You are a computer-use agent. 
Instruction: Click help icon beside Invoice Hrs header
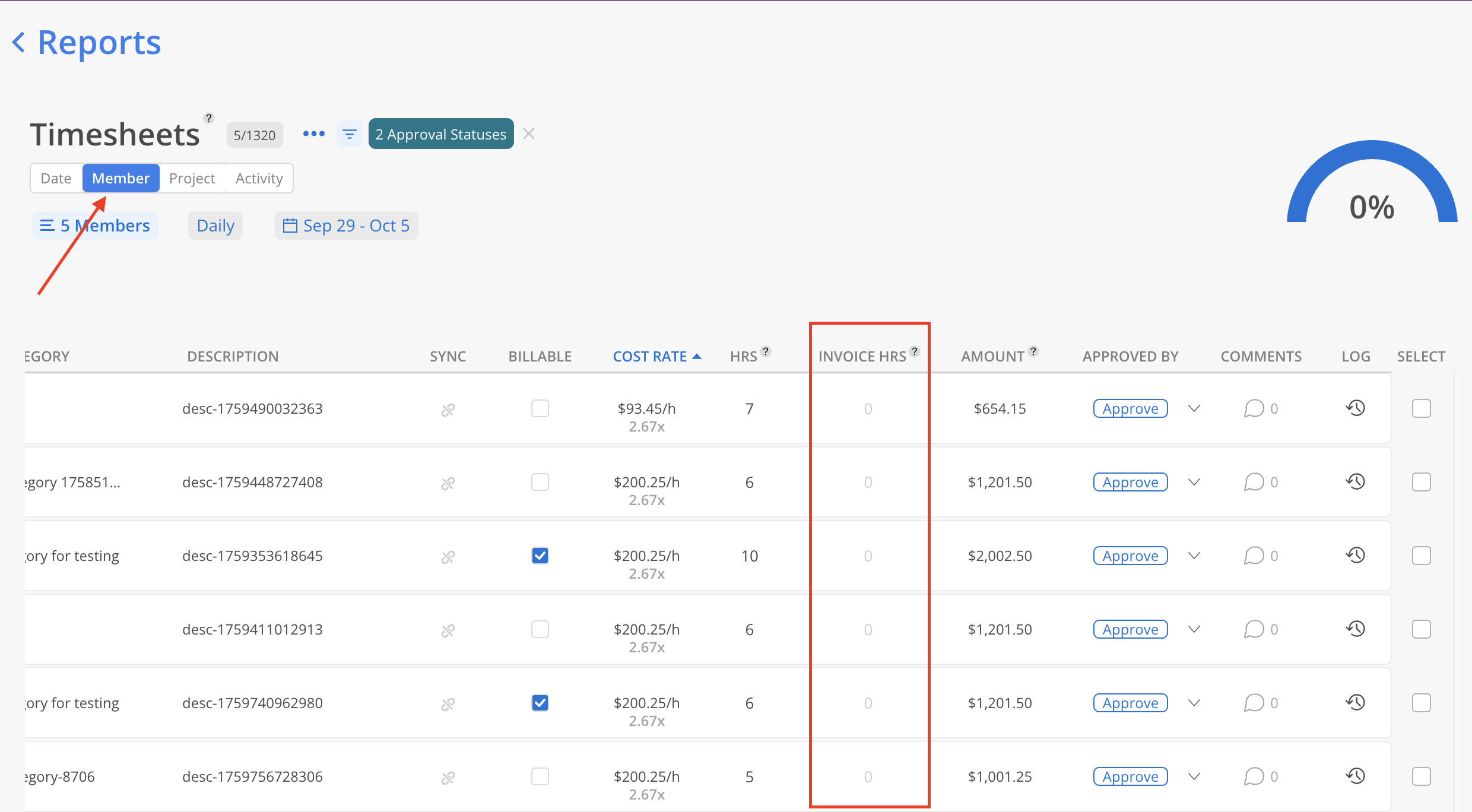tap(915, 351)
